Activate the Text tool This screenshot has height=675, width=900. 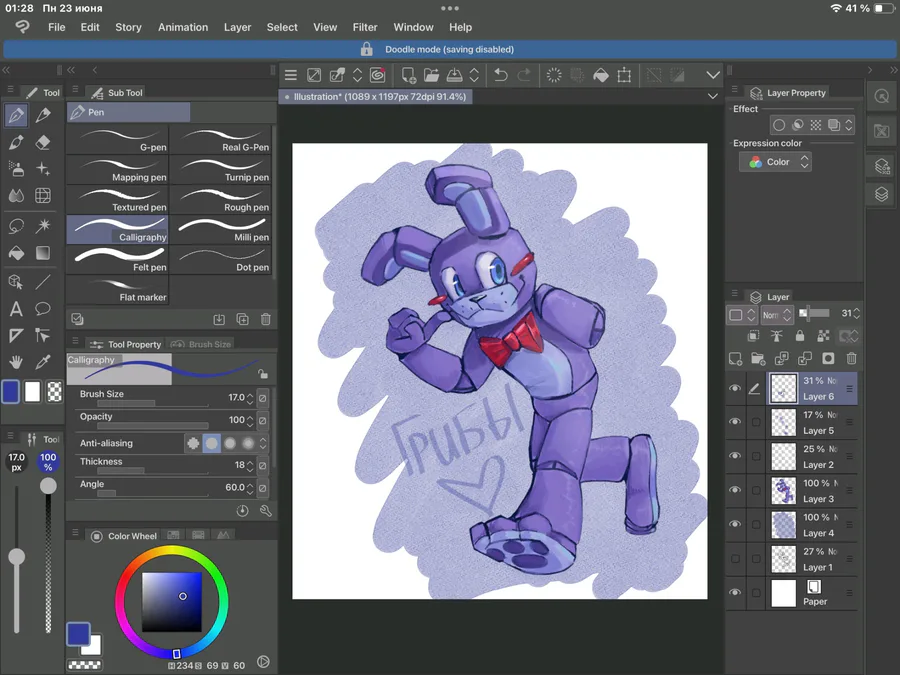[x=16, y=309]
